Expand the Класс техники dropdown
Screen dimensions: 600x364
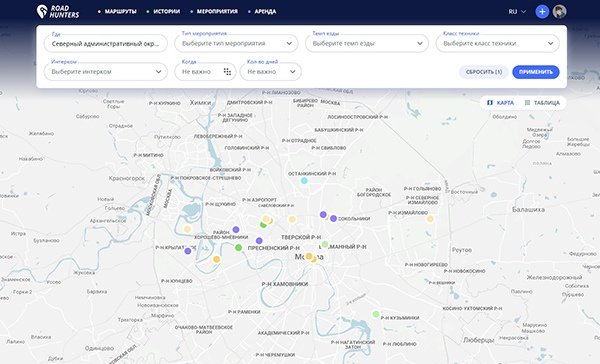tap(497, 43)
